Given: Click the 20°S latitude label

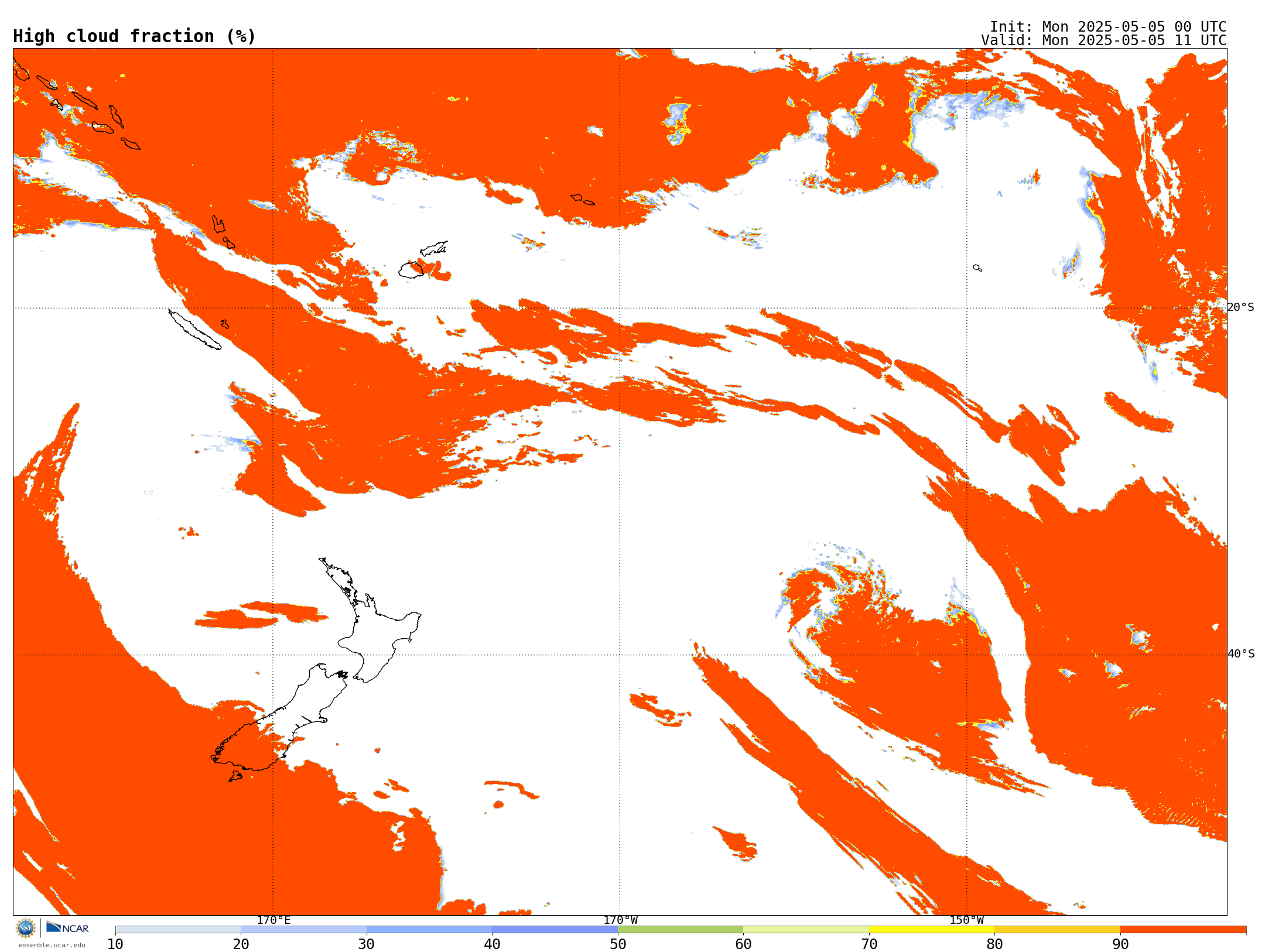Looking at the screenshot, I should click(1240, 307).
